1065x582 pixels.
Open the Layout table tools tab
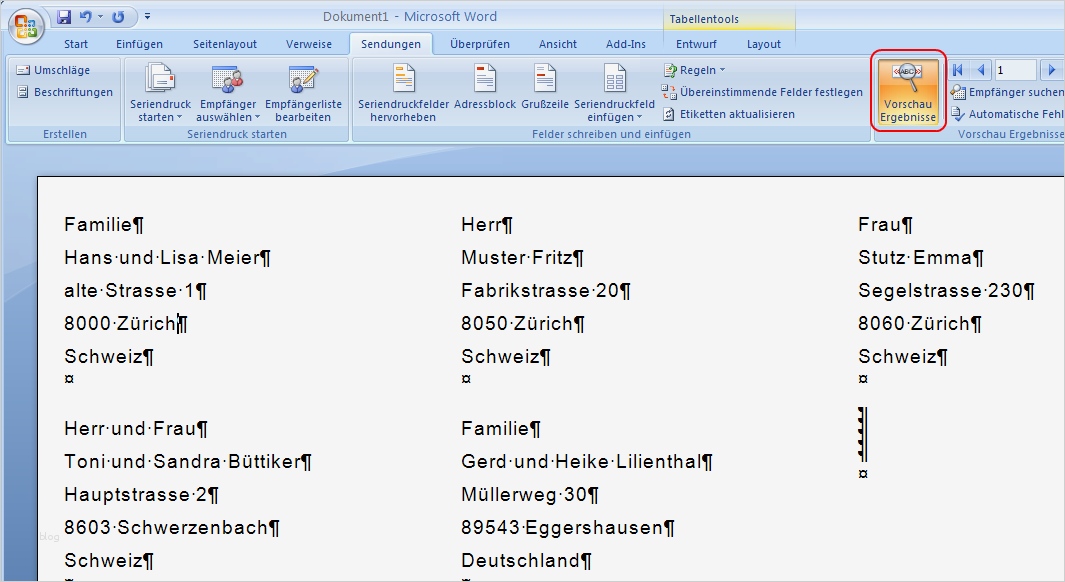(763, 44)
